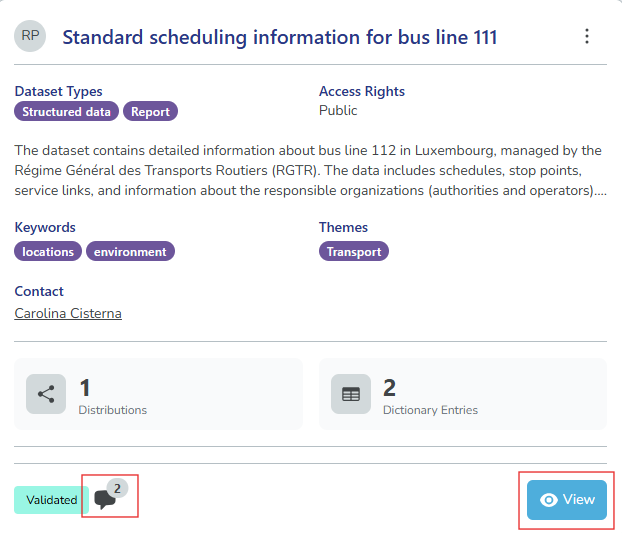Open the 1 Distributions card
The image size is (622, 533).
click(158, 394)
